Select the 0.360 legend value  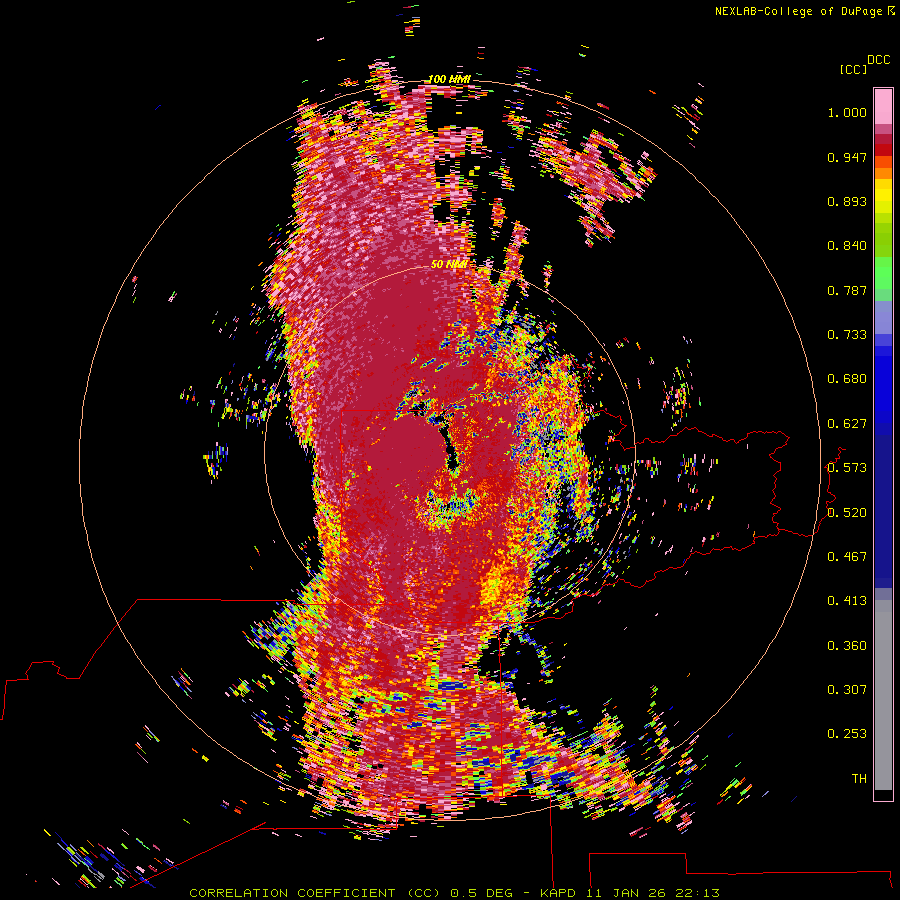[x=847, y=646]
